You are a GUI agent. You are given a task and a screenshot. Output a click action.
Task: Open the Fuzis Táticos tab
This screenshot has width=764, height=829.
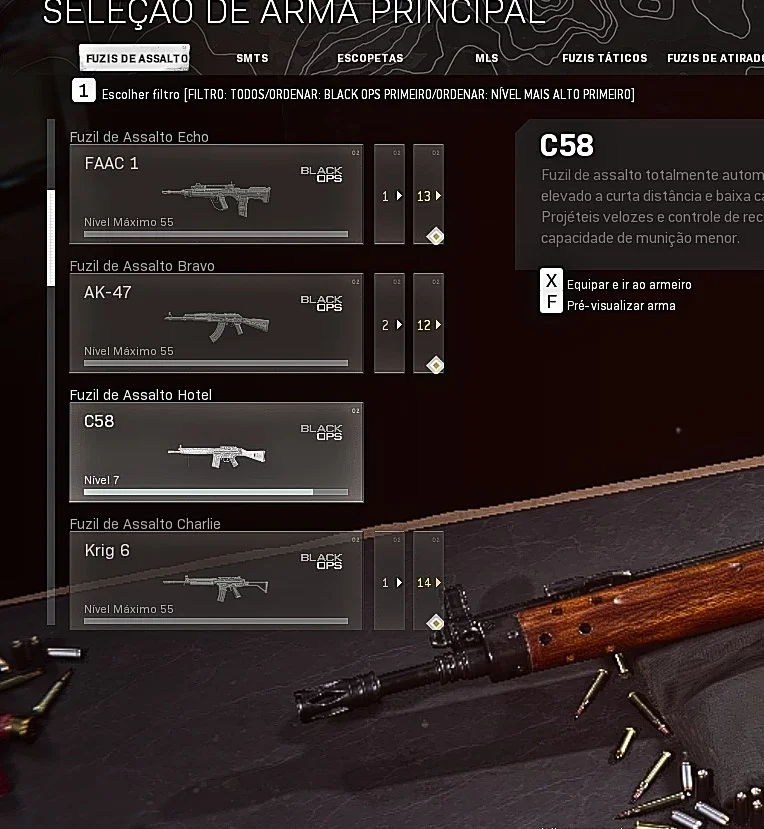604,58
